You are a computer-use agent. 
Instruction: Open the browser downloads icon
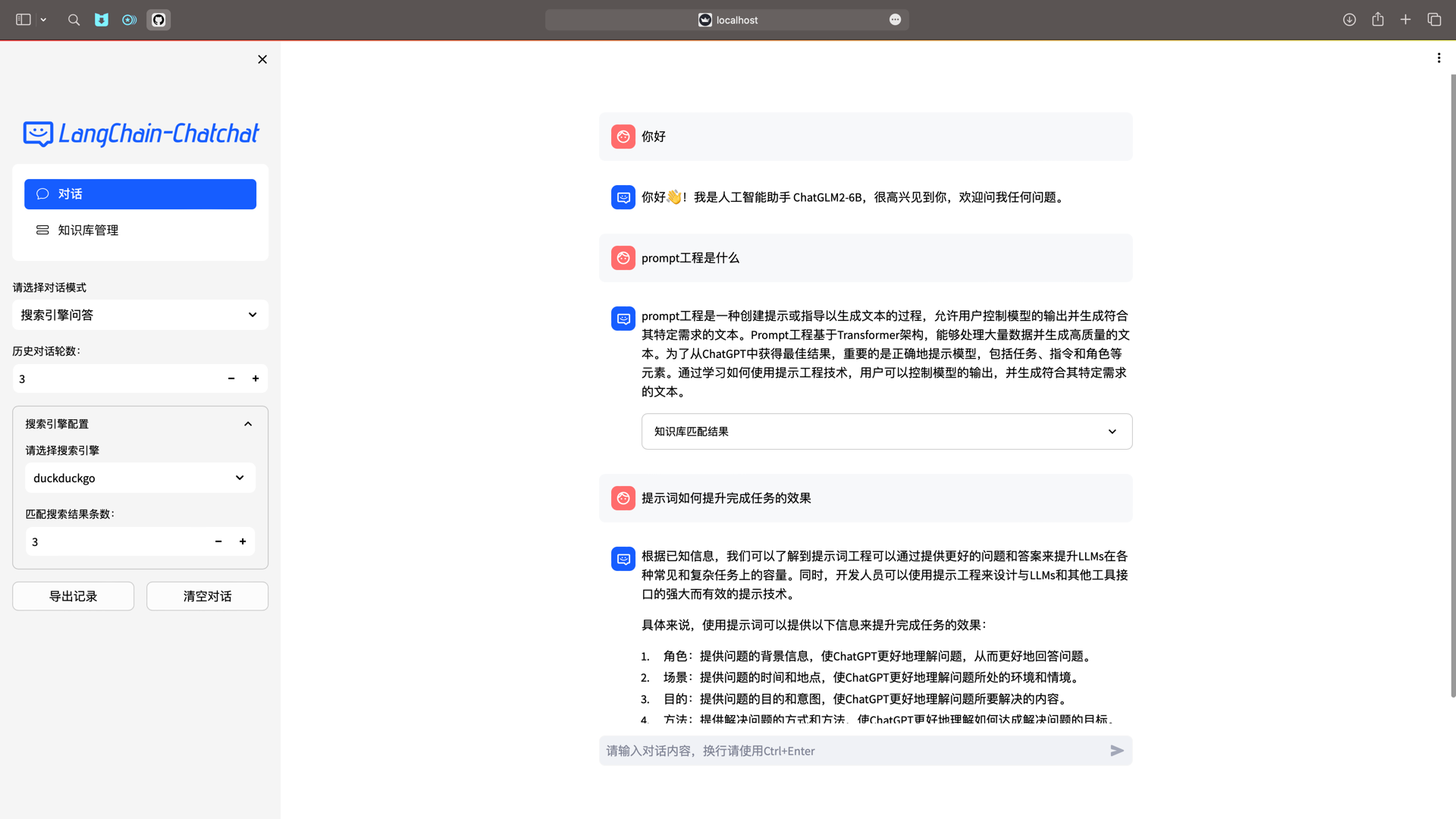[x=1349, y=20]
